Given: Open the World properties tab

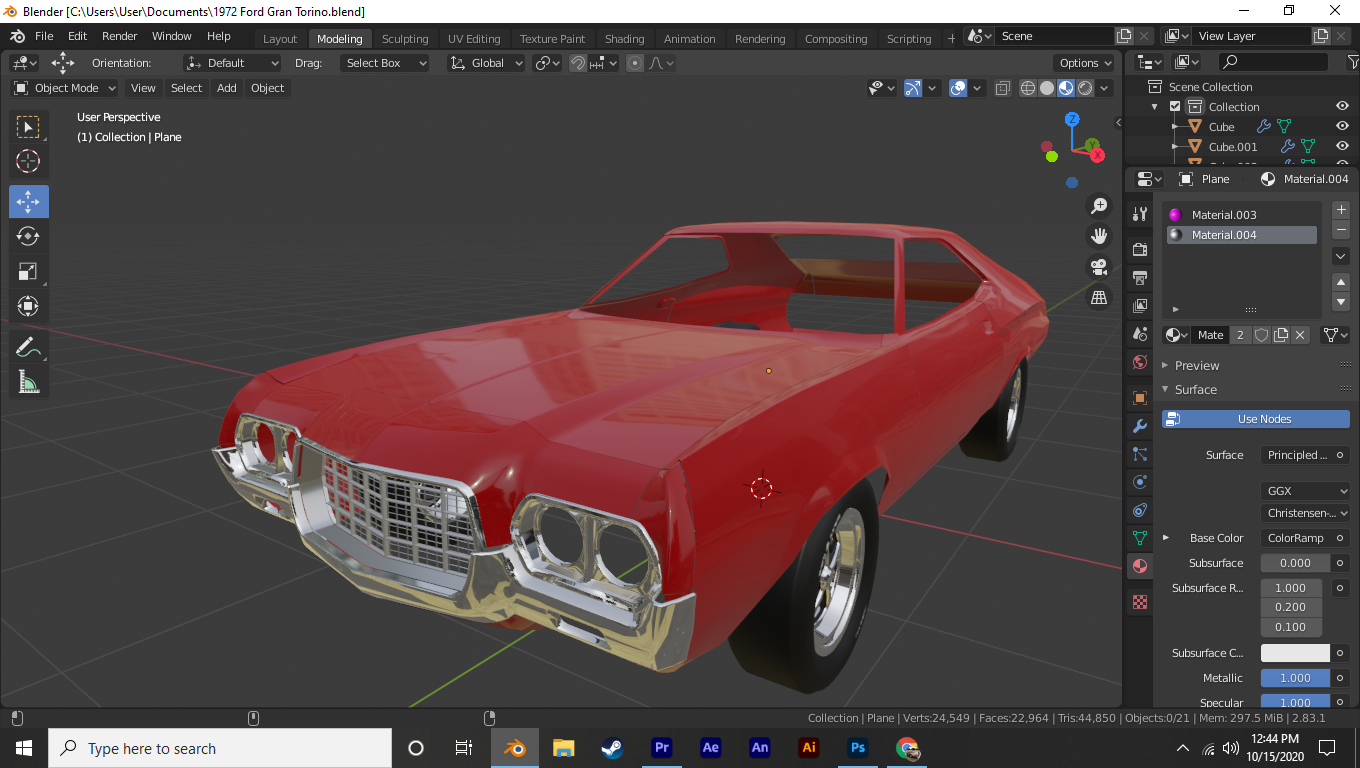Looking at the screenshot, I should (x=1139, y=362).
